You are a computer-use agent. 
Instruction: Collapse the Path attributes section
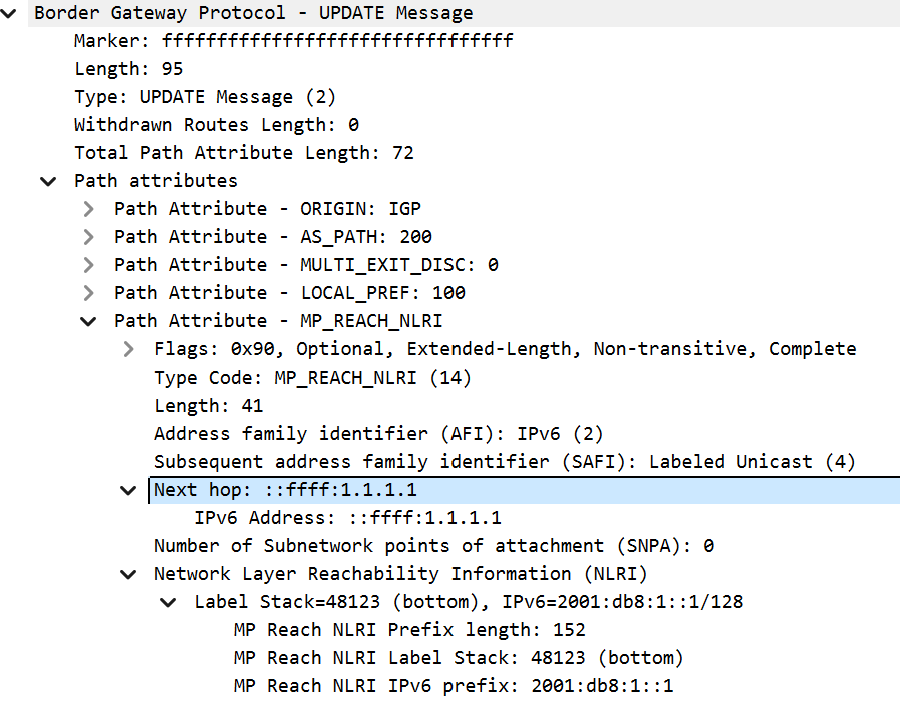(x=48, y=181)
